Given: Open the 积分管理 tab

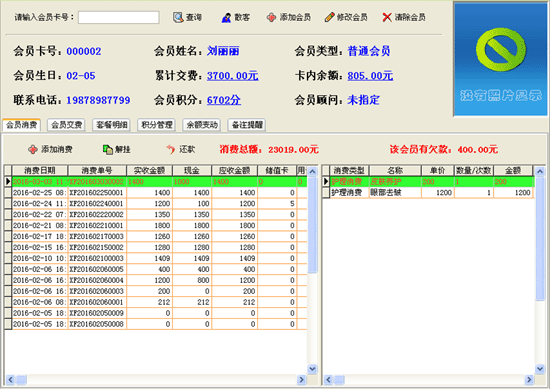Looking at the screenshot, I should coord(157,125).
